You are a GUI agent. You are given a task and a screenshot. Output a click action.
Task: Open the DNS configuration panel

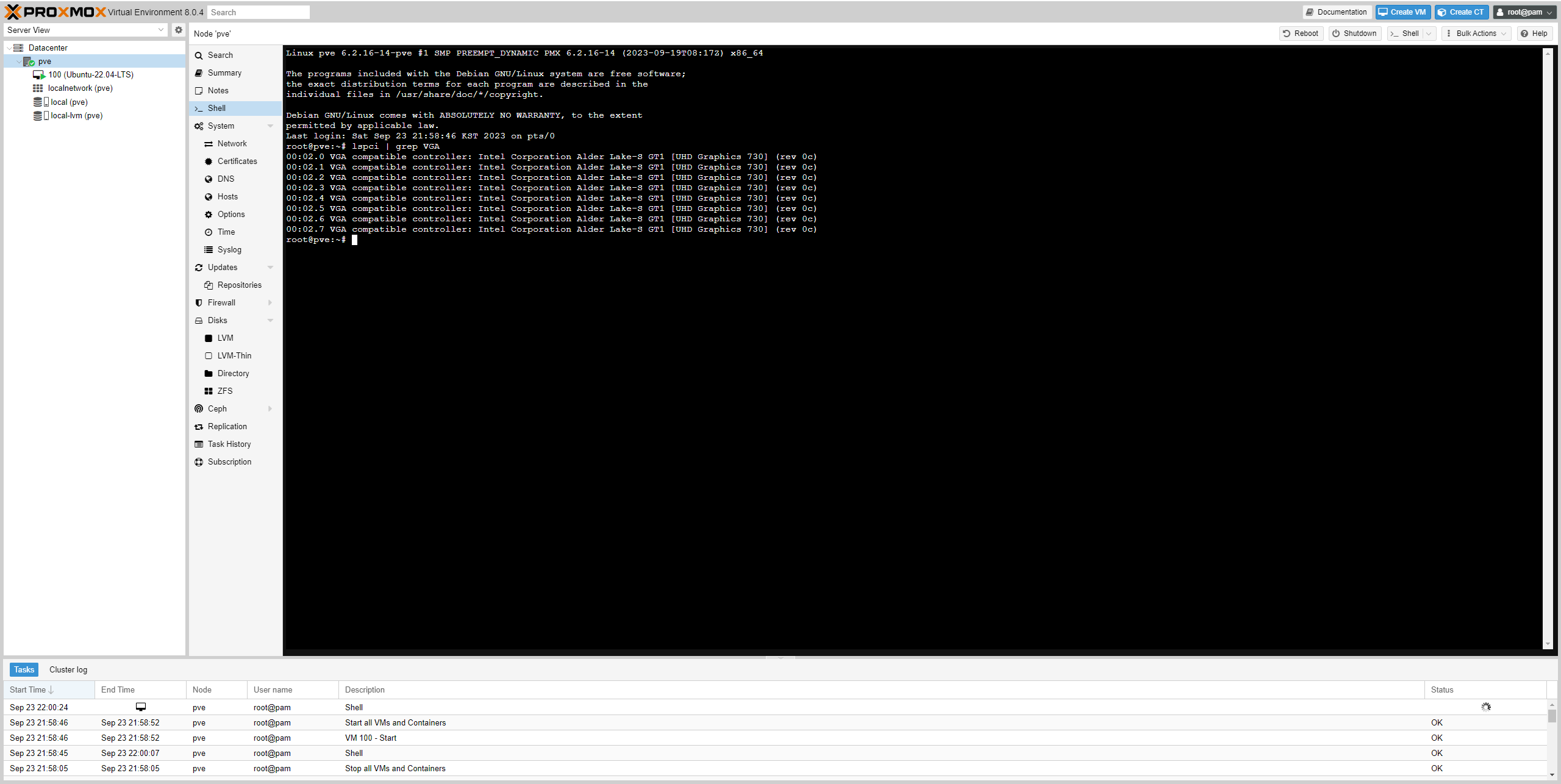225,179
